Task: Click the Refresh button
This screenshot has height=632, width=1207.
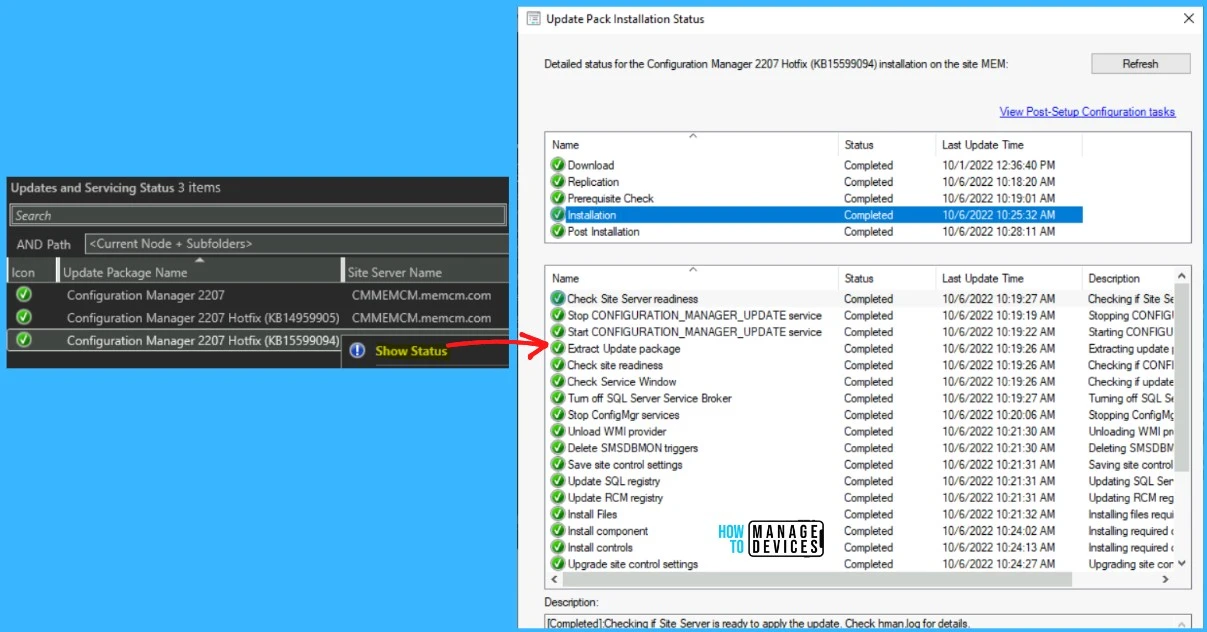Action: (x=1140, y=64)
